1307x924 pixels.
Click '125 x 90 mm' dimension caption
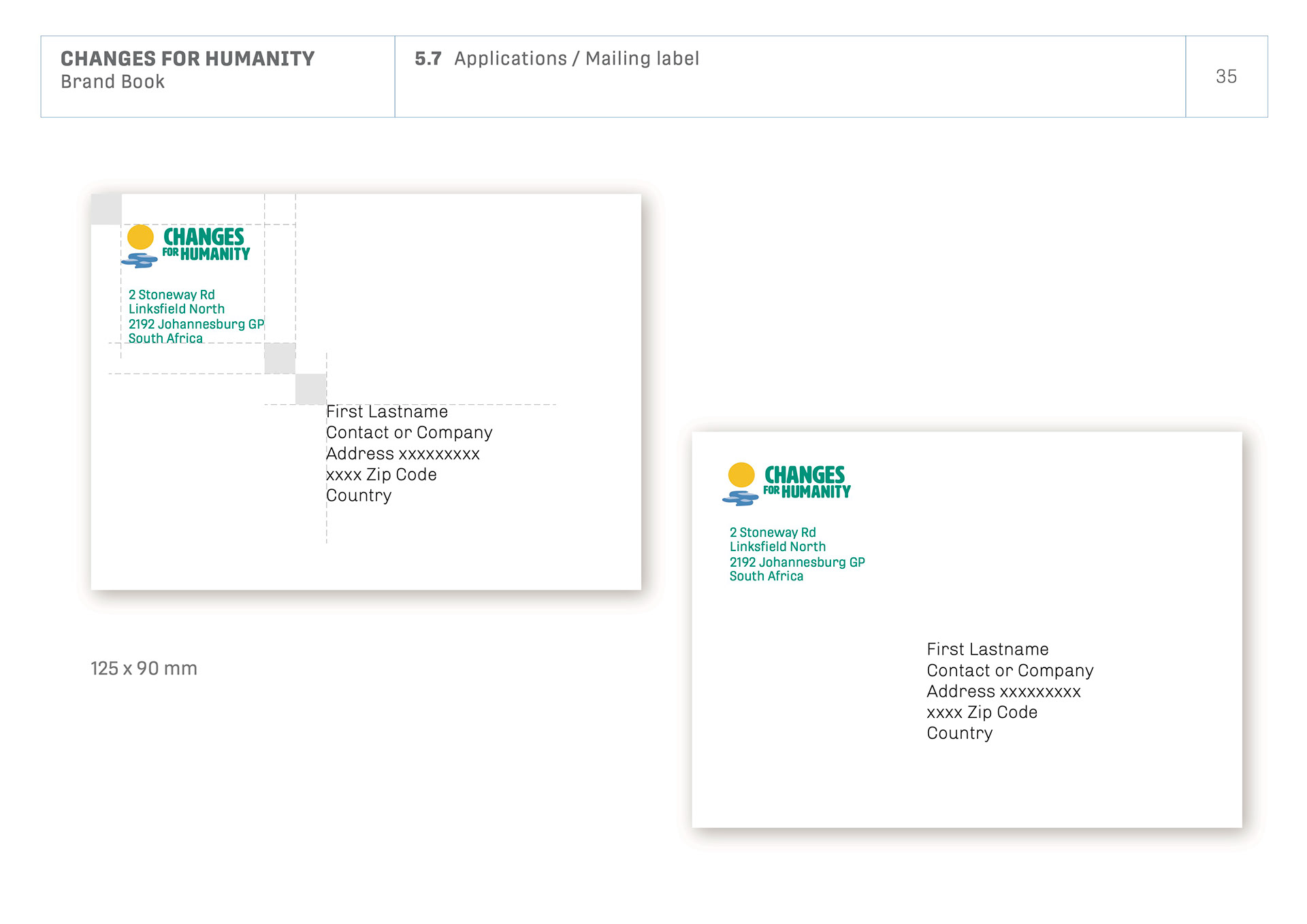(144, 668)
